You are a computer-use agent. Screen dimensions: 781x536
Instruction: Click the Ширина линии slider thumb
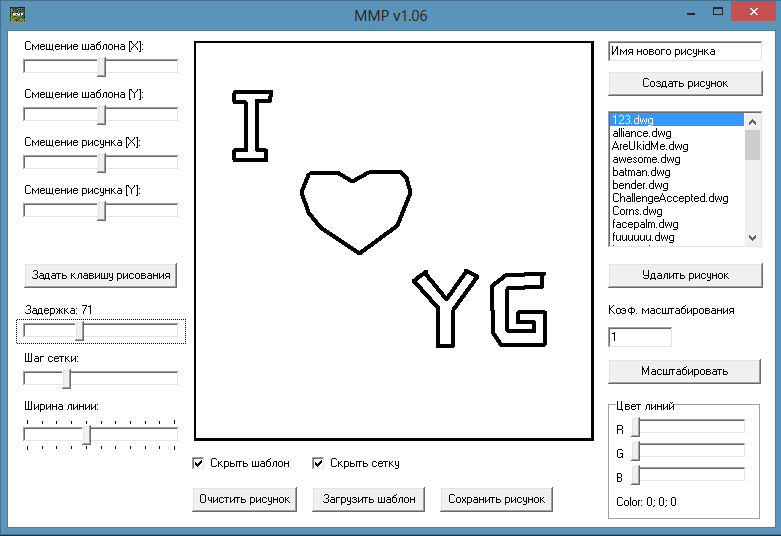[87, 435]
